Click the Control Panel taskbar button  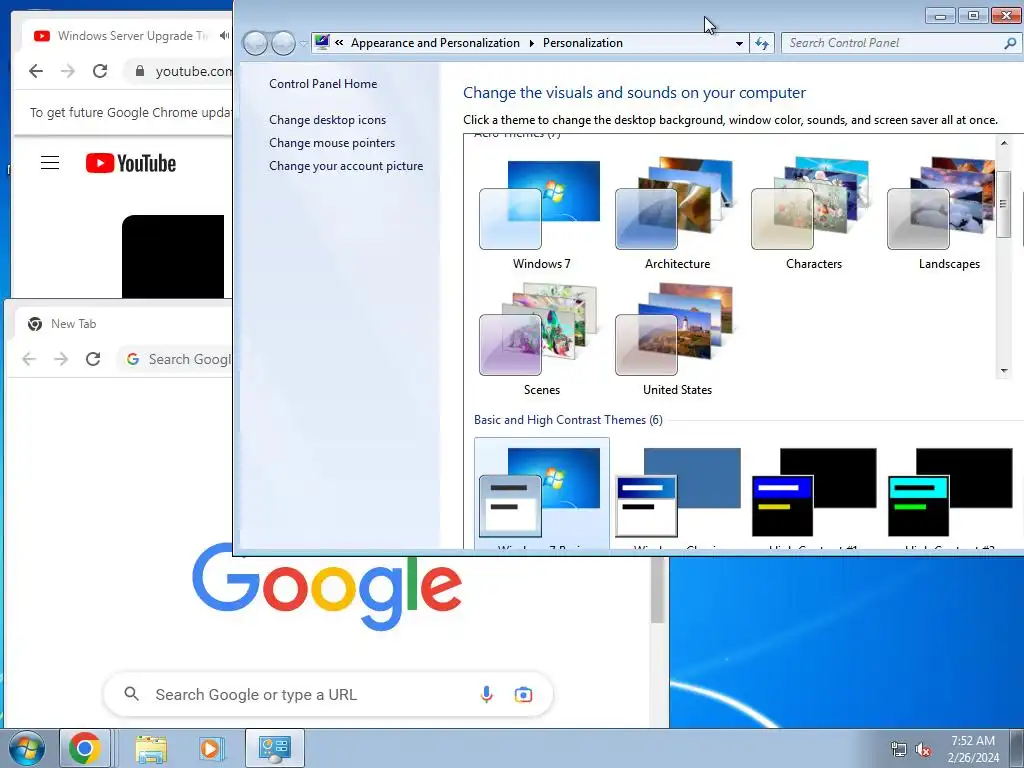pyautogui.click(x=275, y=748)
